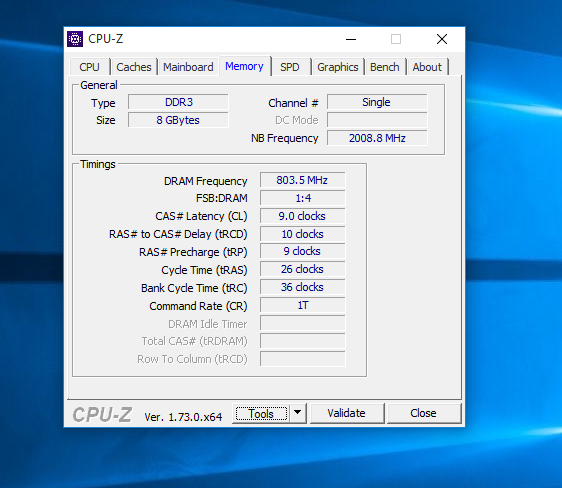The height and width of the screenshot is (488, 562).
Task: Click the DDR3 memory type field
Action: click(x=178, y=102)
